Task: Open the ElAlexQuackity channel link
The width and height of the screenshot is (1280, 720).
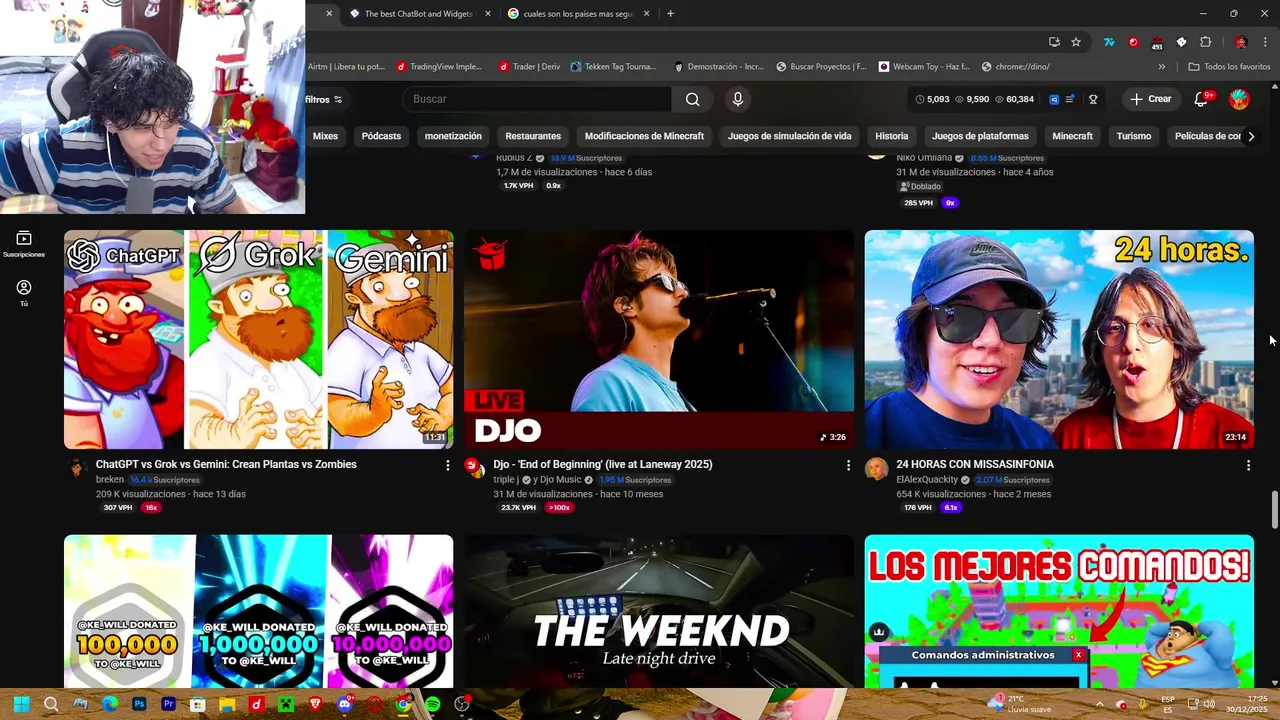Action: pos(927,480)
